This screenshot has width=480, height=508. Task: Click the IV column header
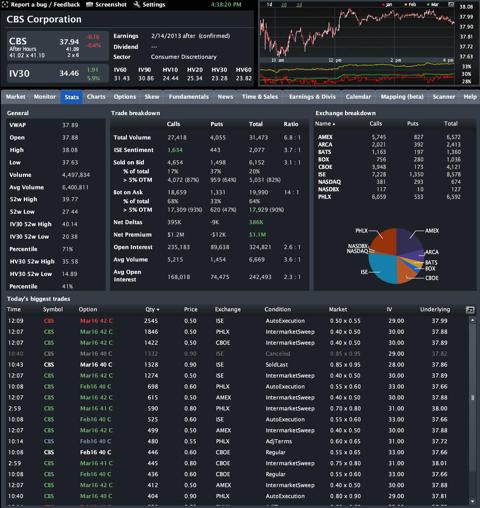pyautogui.click(x=389, y=309)
